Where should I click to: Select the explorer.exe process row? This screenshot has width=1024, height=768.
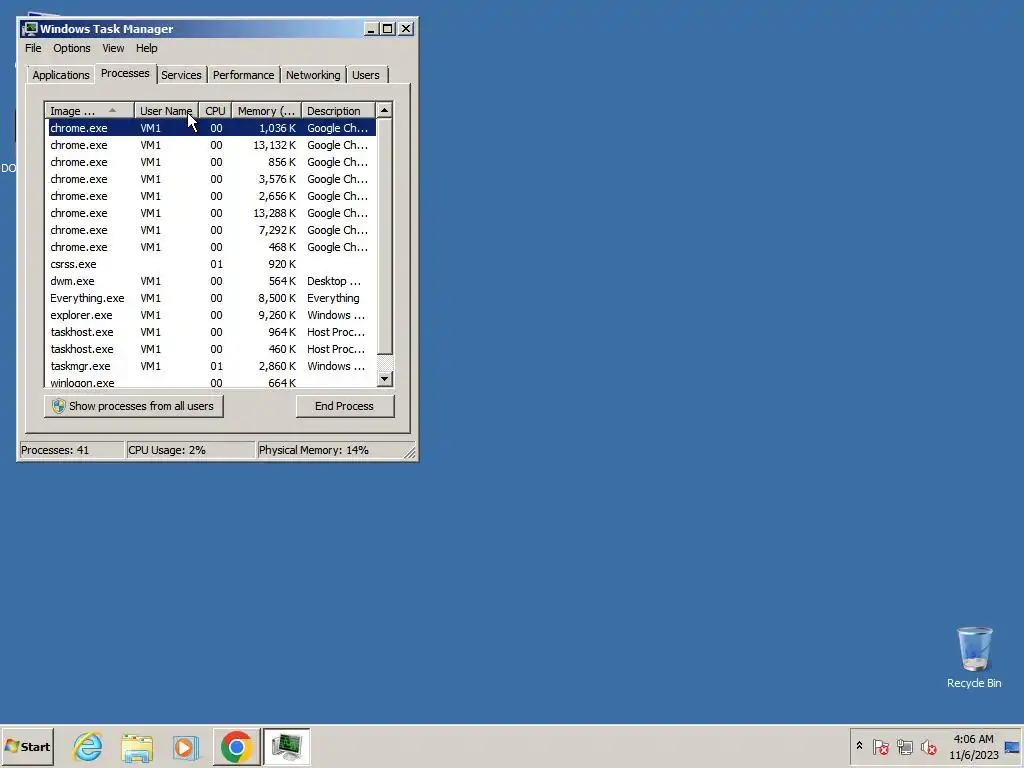click(x=211, y=315)
